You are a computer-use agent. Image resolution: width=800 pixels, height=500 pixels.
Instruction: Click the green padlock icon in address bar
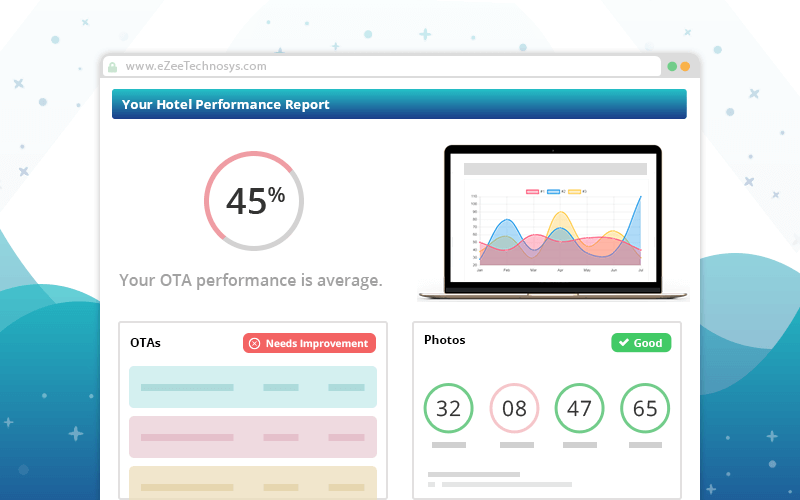(x=113, y=67)
